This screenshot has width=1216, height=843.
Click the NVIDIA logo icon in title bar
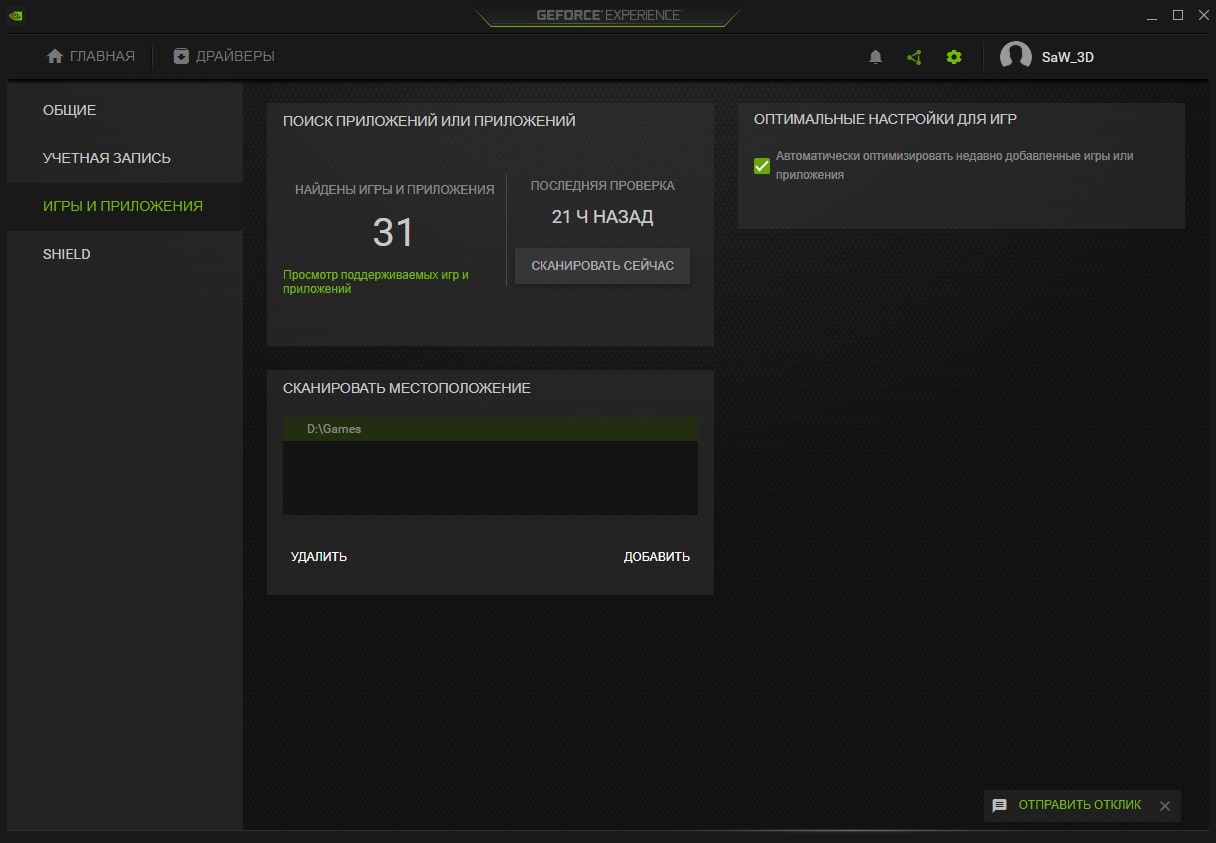click(17, 15)
